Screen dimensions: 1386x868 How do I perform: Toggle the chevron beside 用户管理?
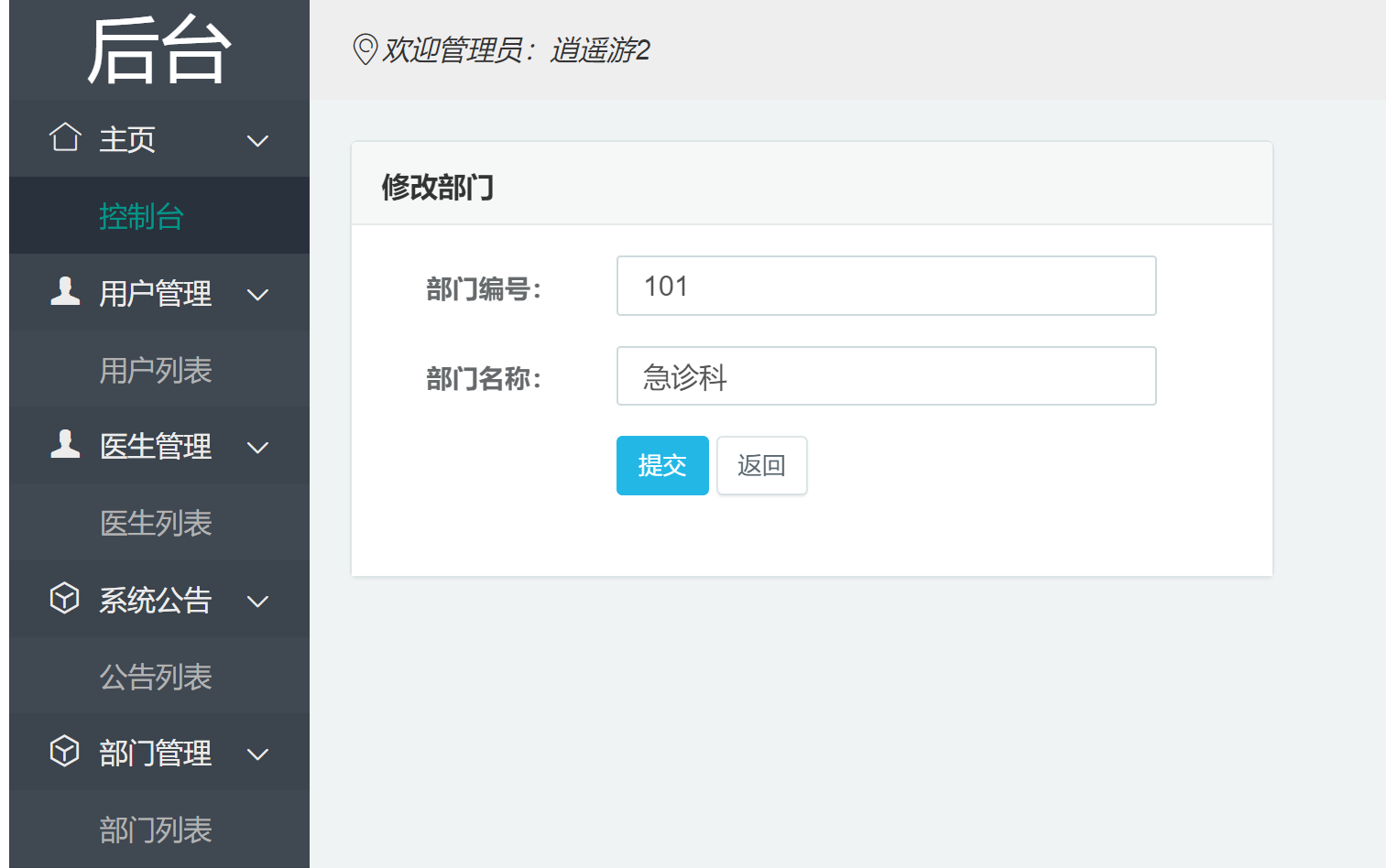pyautogui.click(x=258, y=295)
